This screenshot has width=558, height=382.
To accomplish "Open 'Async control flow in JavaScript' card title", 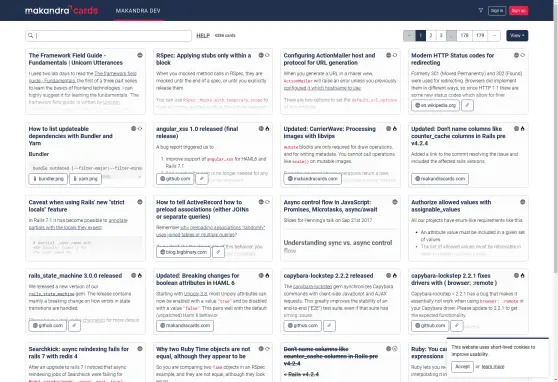I will (330, 206).
